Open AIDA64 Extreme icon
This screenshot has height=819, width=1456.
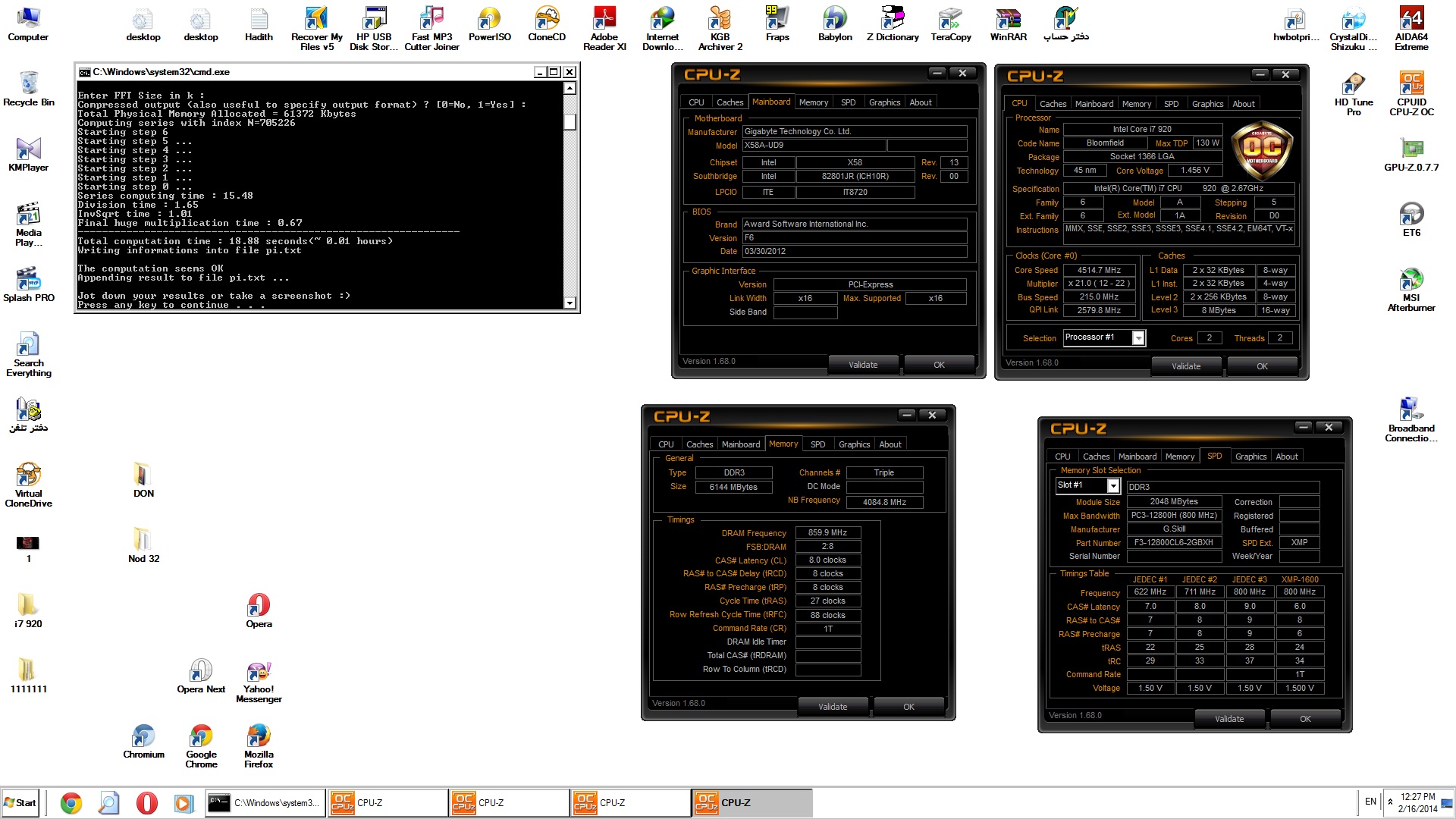pos(1411,29)
